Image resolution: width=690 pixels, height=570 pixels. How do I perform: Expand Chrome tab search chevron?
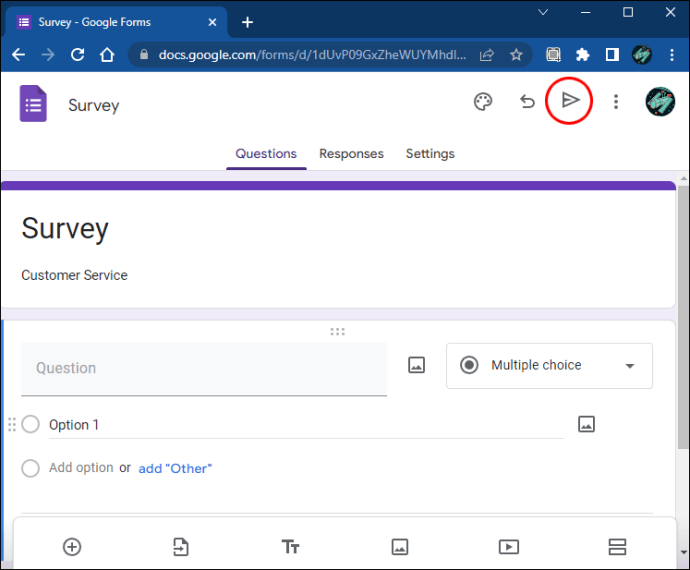click(543, 13)
